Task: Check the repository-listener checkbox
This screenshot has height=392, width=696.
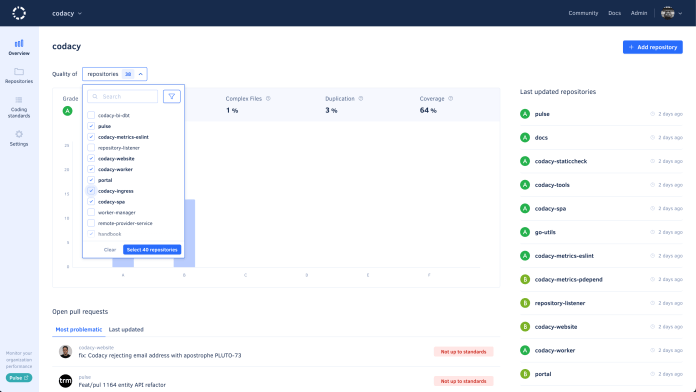Action: click(x=91, y=148)
